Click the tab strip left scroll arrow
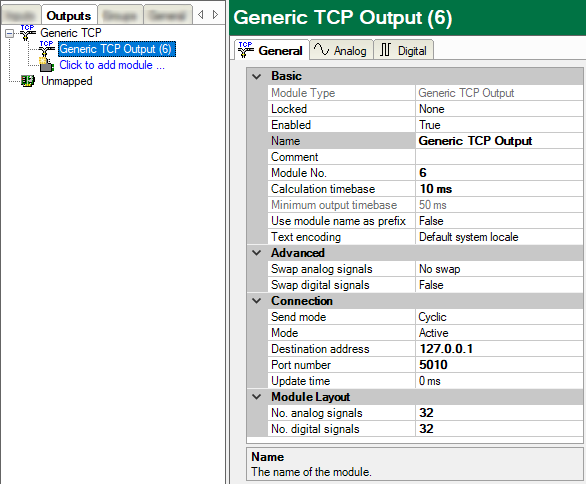The height and width of the screenshot is (484, 586). 201,15
